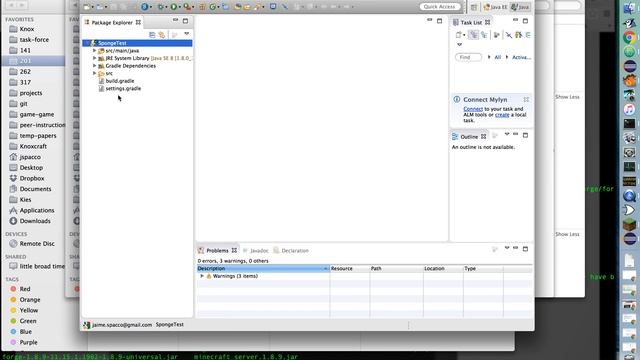Viewport: 640px width, 360px height.
Task: Expand the JRE System Library node
Action: 95,58
